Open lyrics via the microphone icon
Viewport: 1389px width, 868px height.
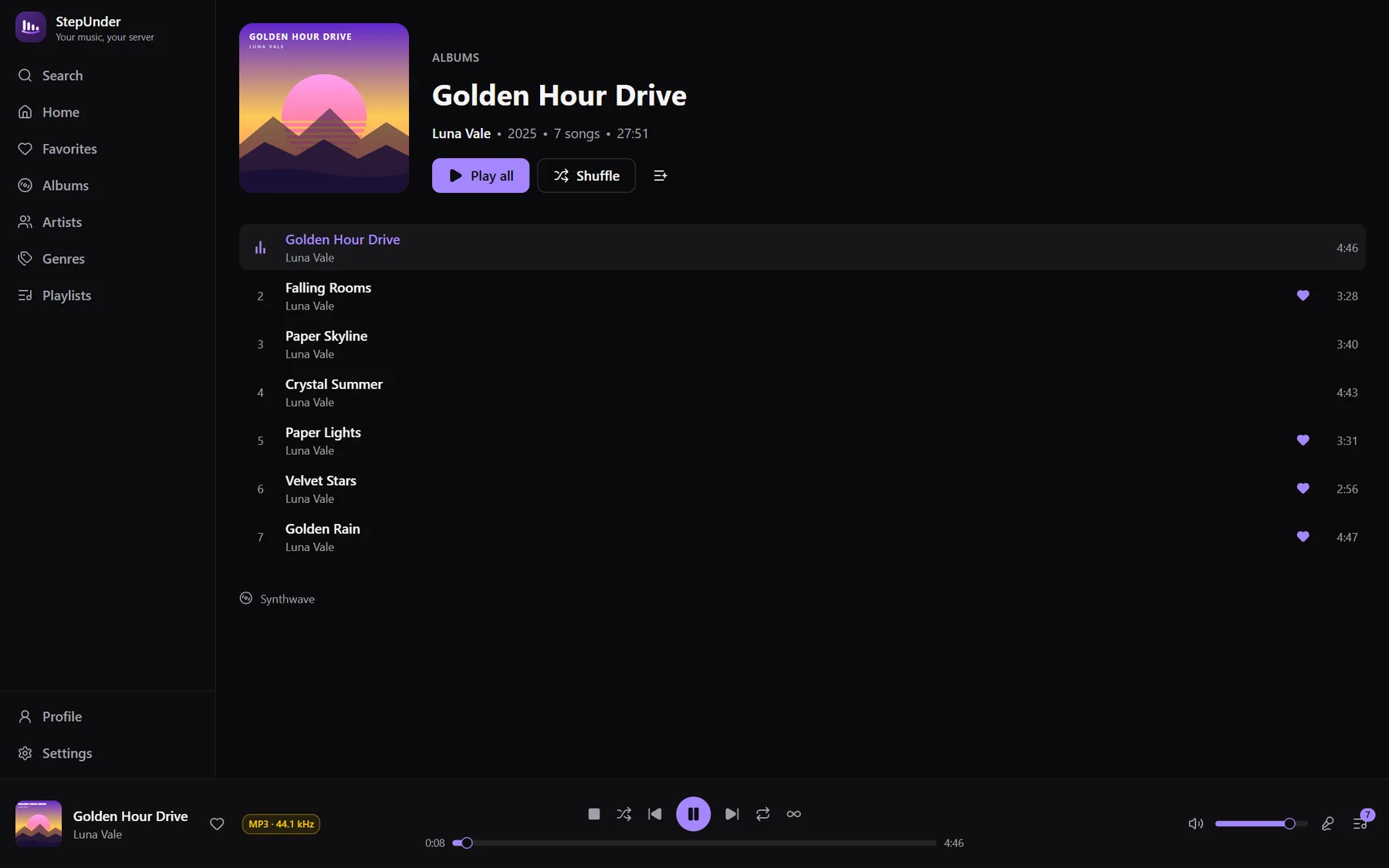(x=1327, y=824)
